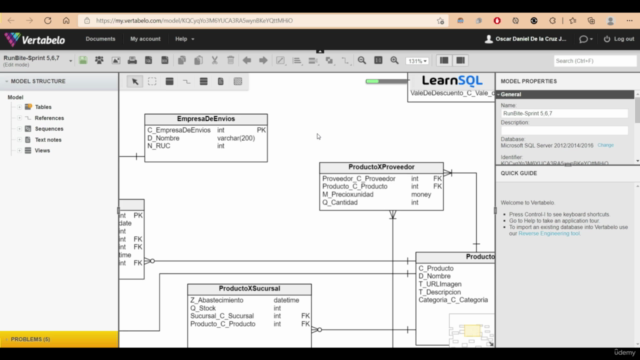640x360 pixels.
Task: Select the ProductoXSucursal table header
Action: (249, 289)
